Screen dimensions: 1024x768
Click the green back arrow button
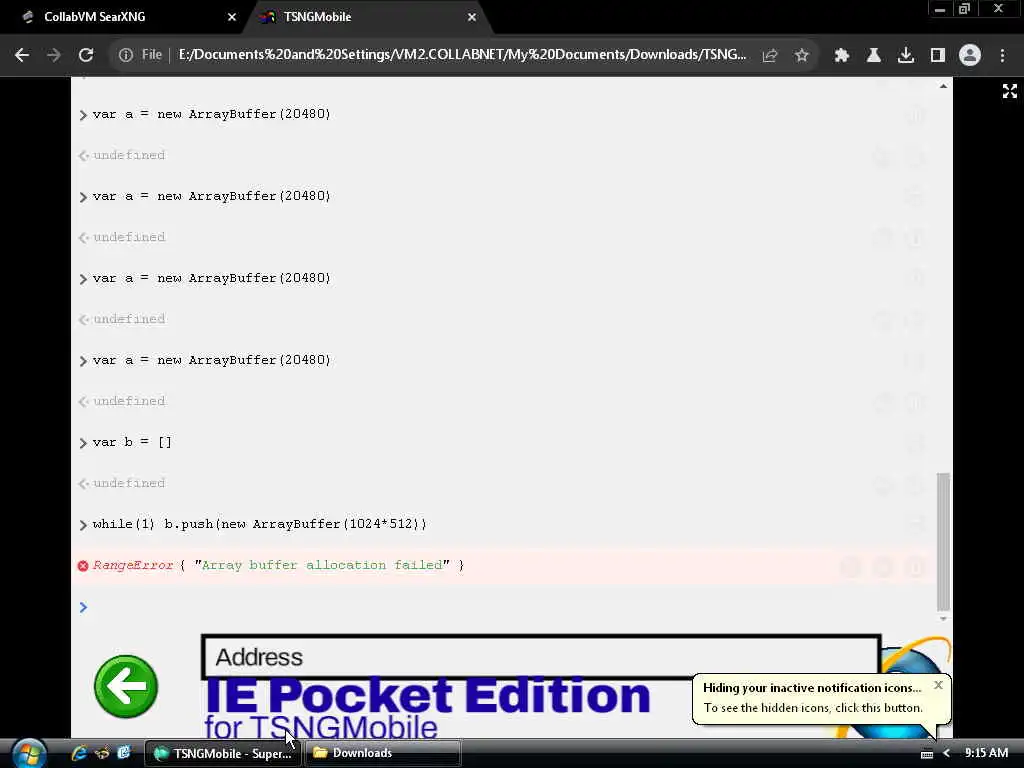click(x=126, y=686)
